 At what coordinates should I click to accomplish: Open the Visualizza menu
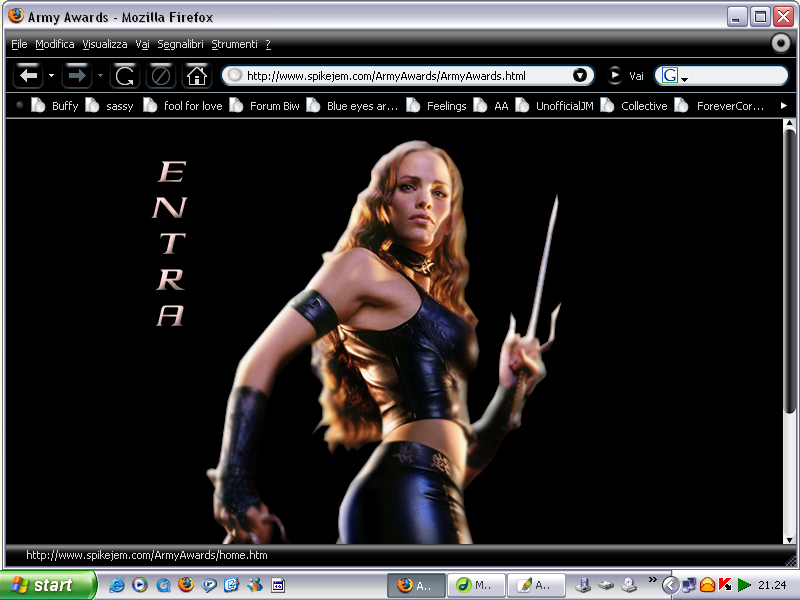point(105,44)
